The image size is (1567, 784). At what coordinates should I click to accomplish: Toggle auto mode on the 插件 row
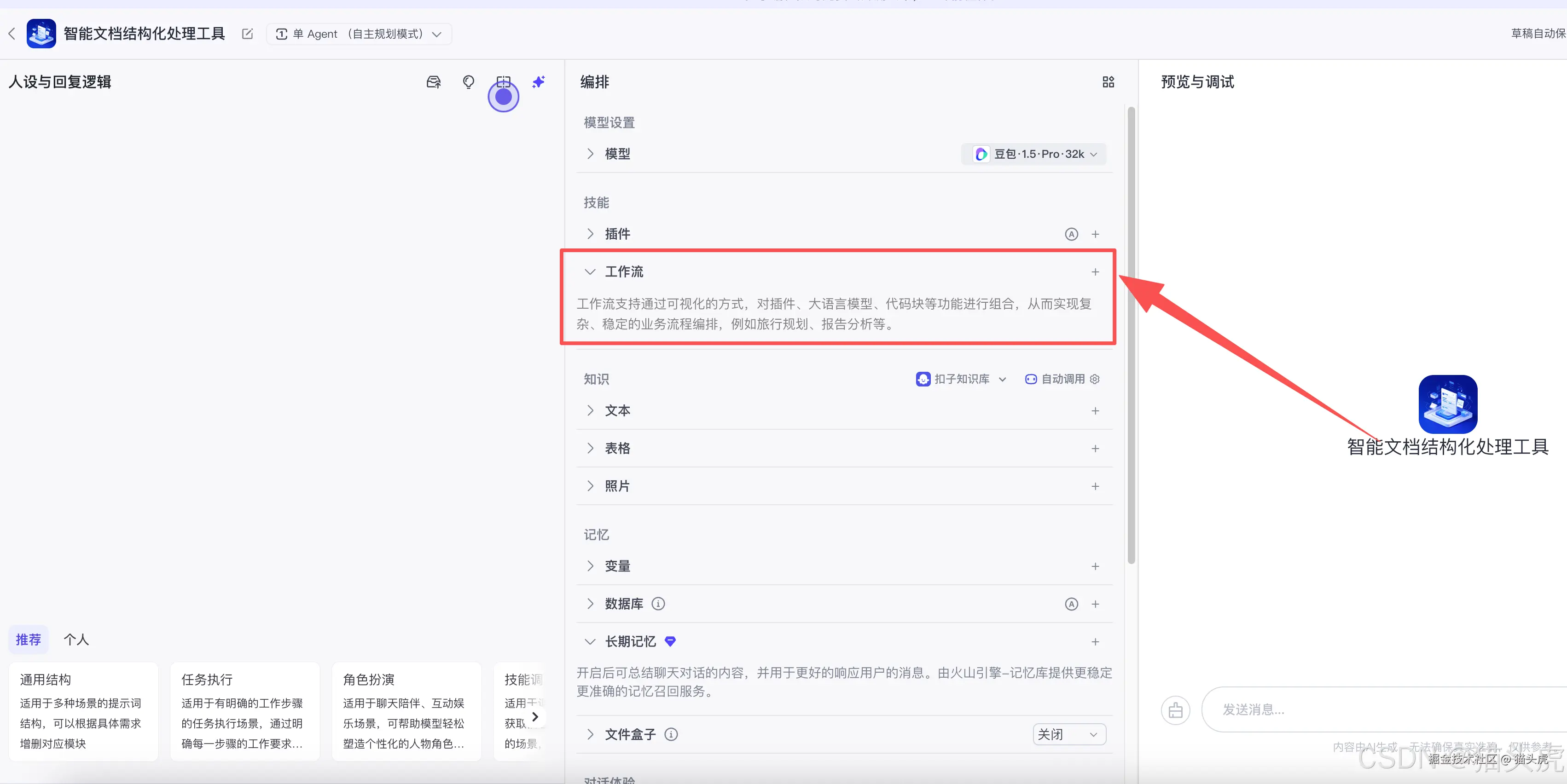click(1071, 234)
